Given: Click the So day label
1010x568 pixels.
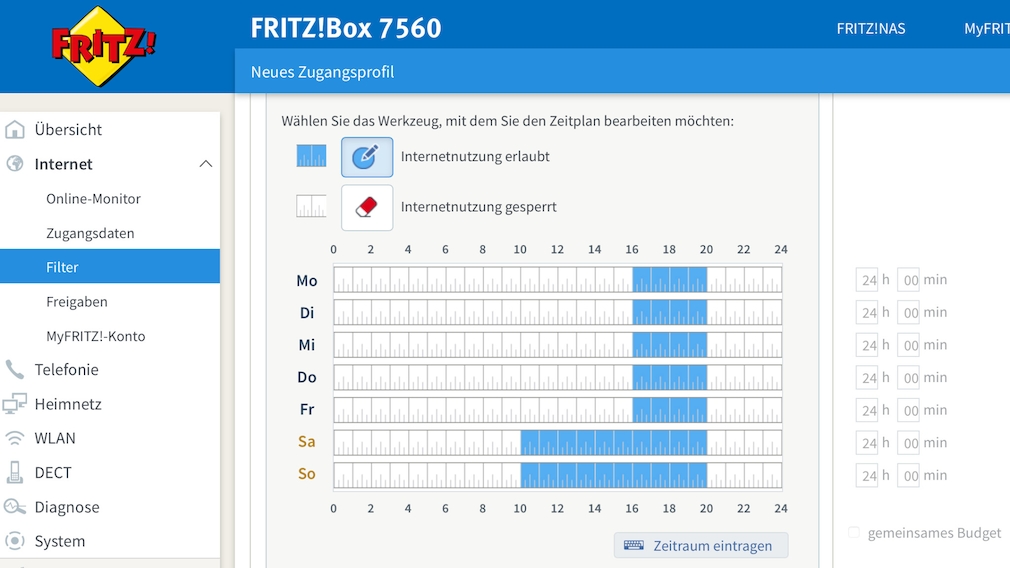Looking at the screenshot, I should 307,474.
